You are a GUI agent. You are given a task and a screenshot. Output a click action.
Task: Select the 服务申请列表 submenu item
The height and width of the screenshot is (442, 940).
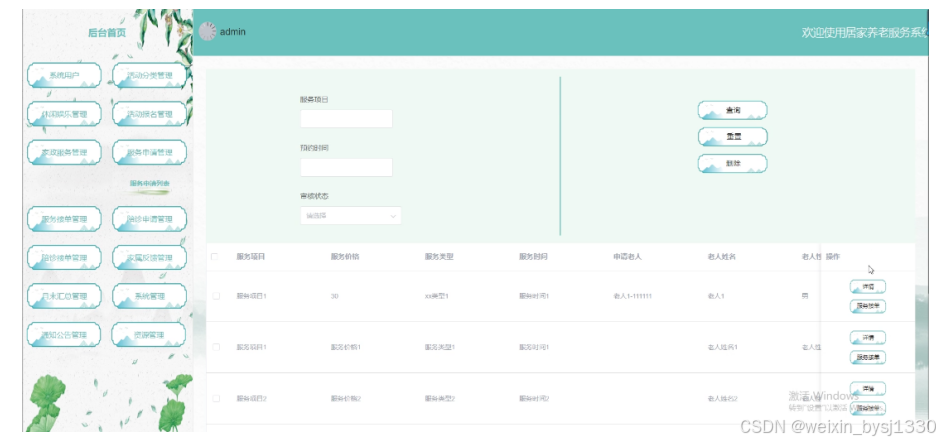[x=149, y=184]
